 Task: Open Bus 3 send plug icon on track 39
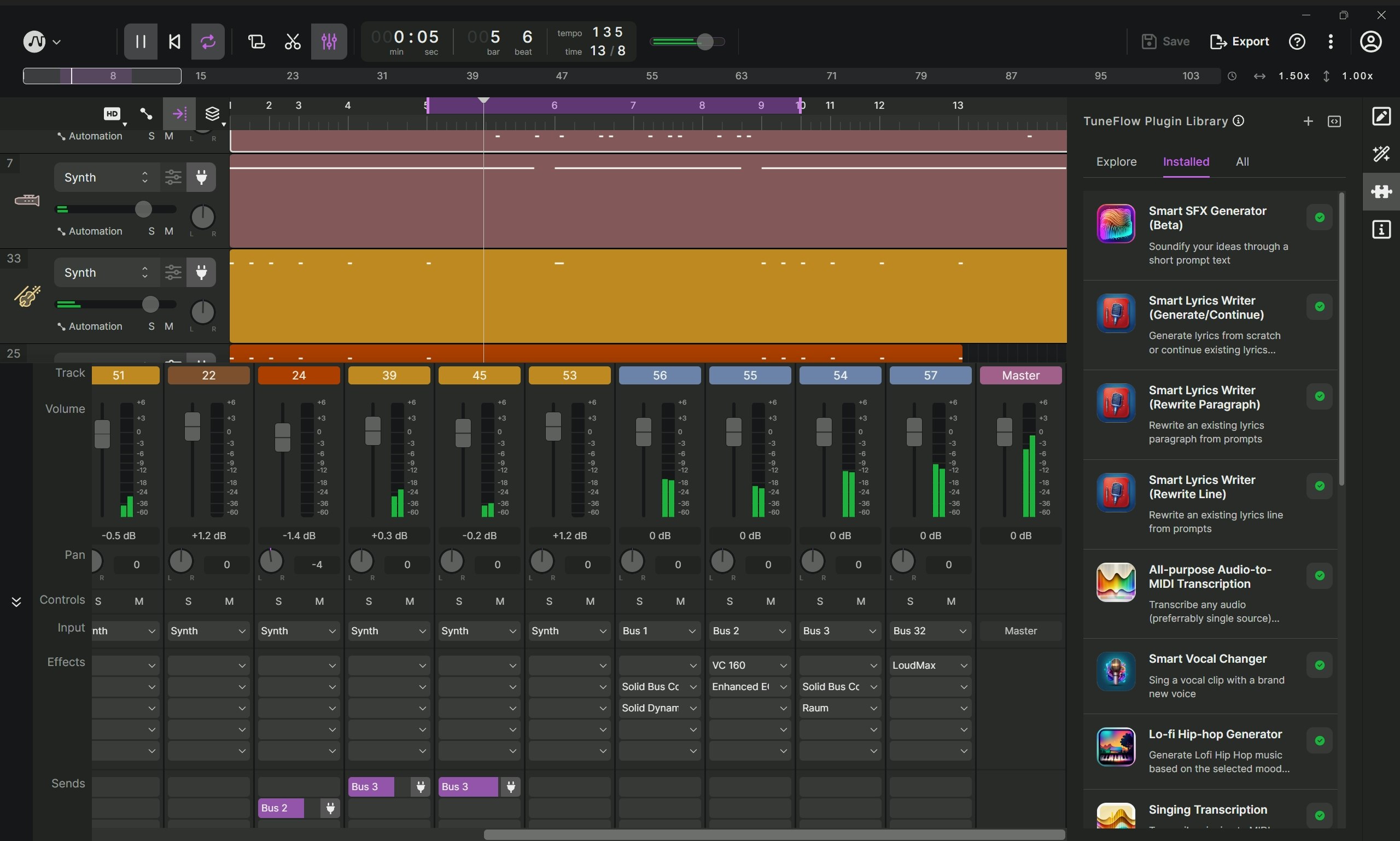pos(421,787)
